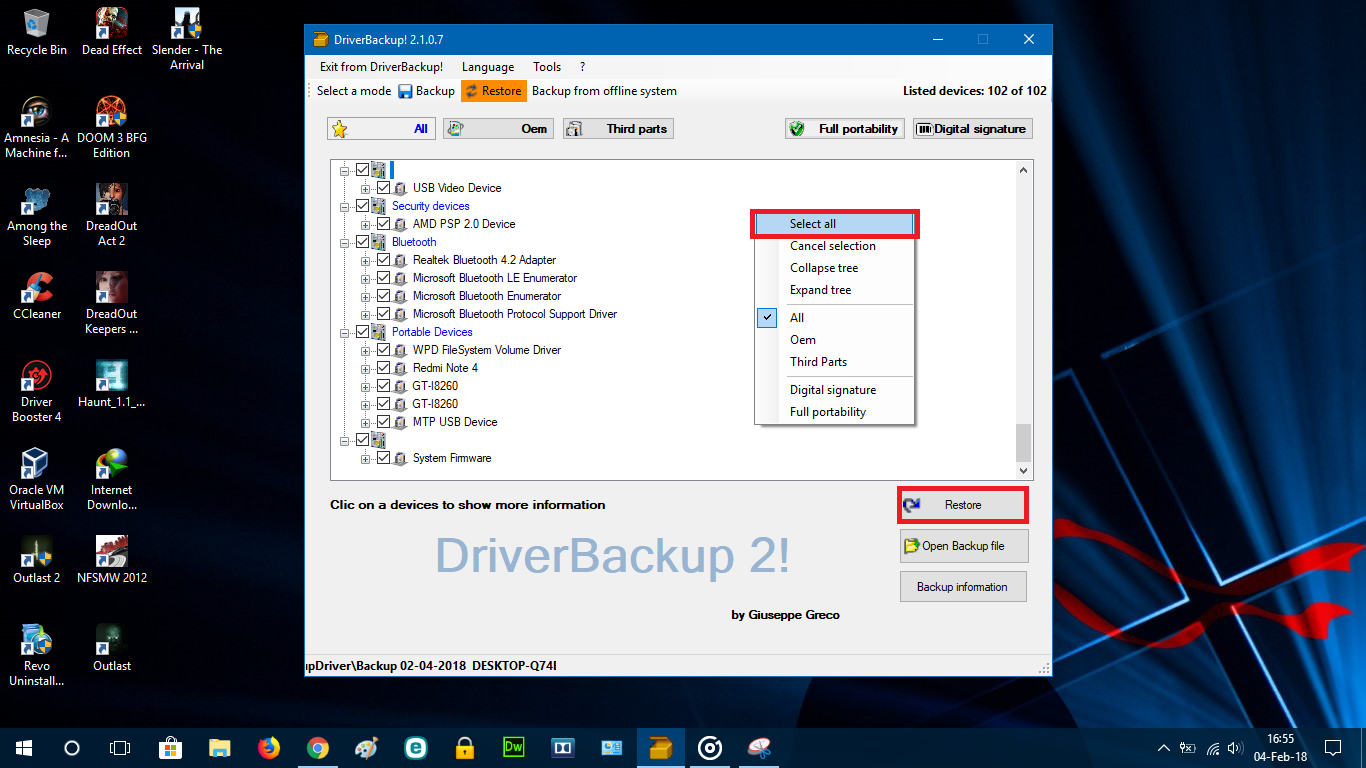Uncheck MTP USB Device checkbox
The image size is (1366, 768).
click(383, 422)
